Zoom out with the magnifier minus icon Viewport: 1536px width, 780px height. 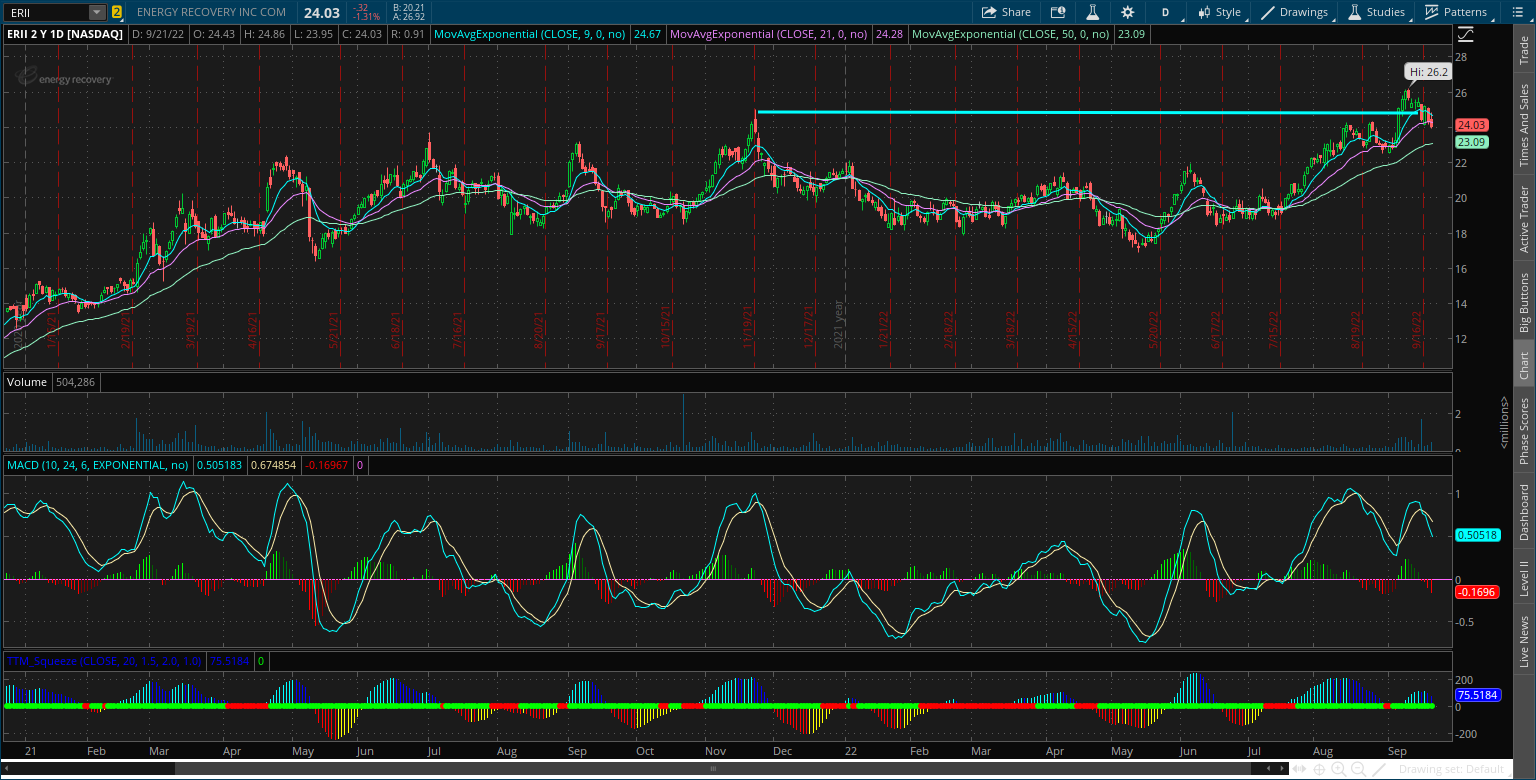pyautogui.click(x=1359, y=769)
